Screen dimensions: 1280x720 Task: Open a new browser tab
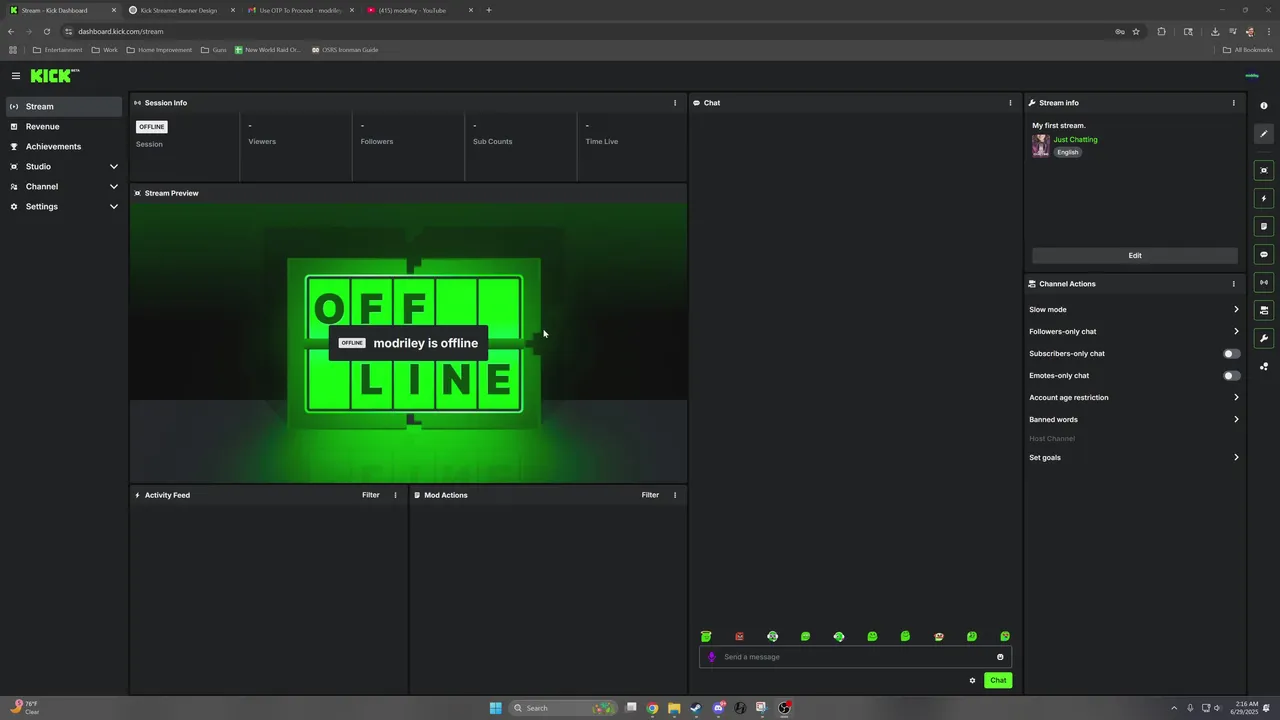point(489,10)
